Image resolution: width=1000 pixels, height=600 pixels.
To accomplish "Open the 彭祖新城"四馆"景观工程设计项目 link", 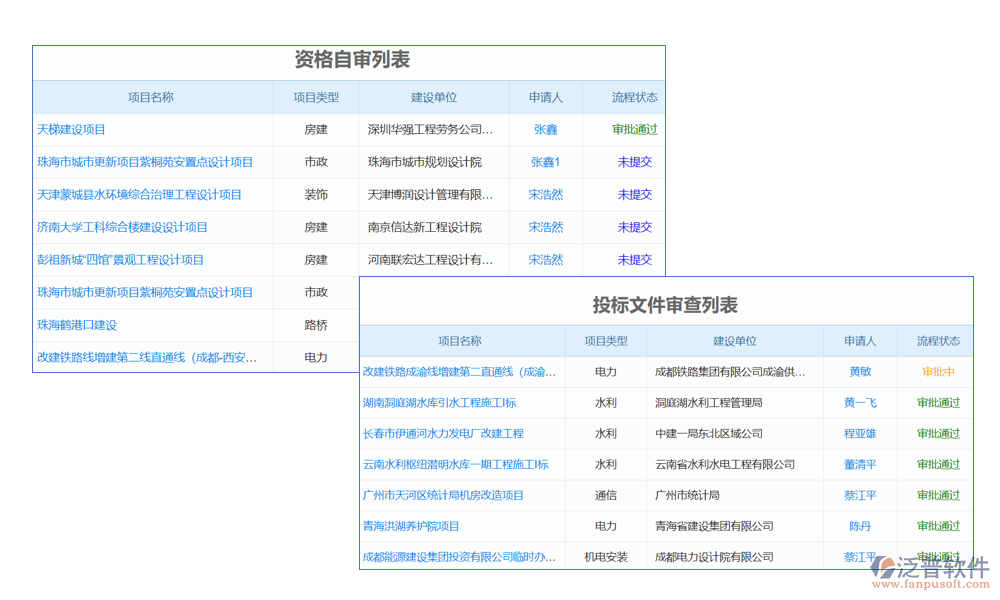I will pyautogui.click(x=120, y=259).
